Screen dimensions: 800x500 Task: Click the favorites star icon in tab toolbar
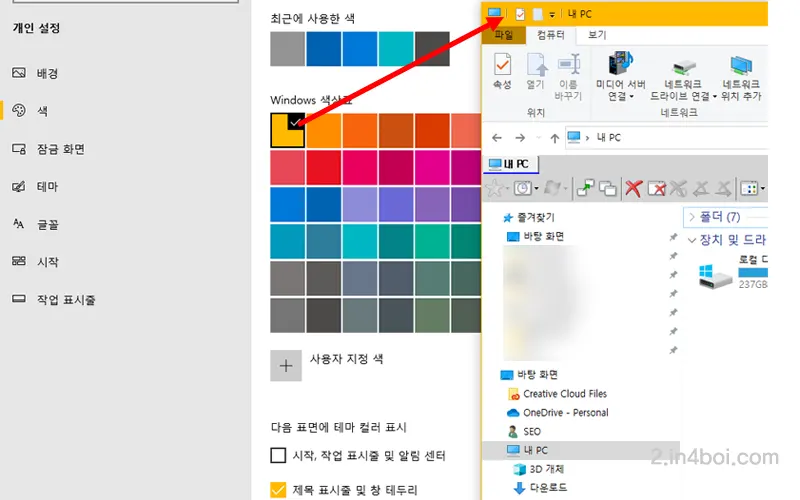pos(494,189)
